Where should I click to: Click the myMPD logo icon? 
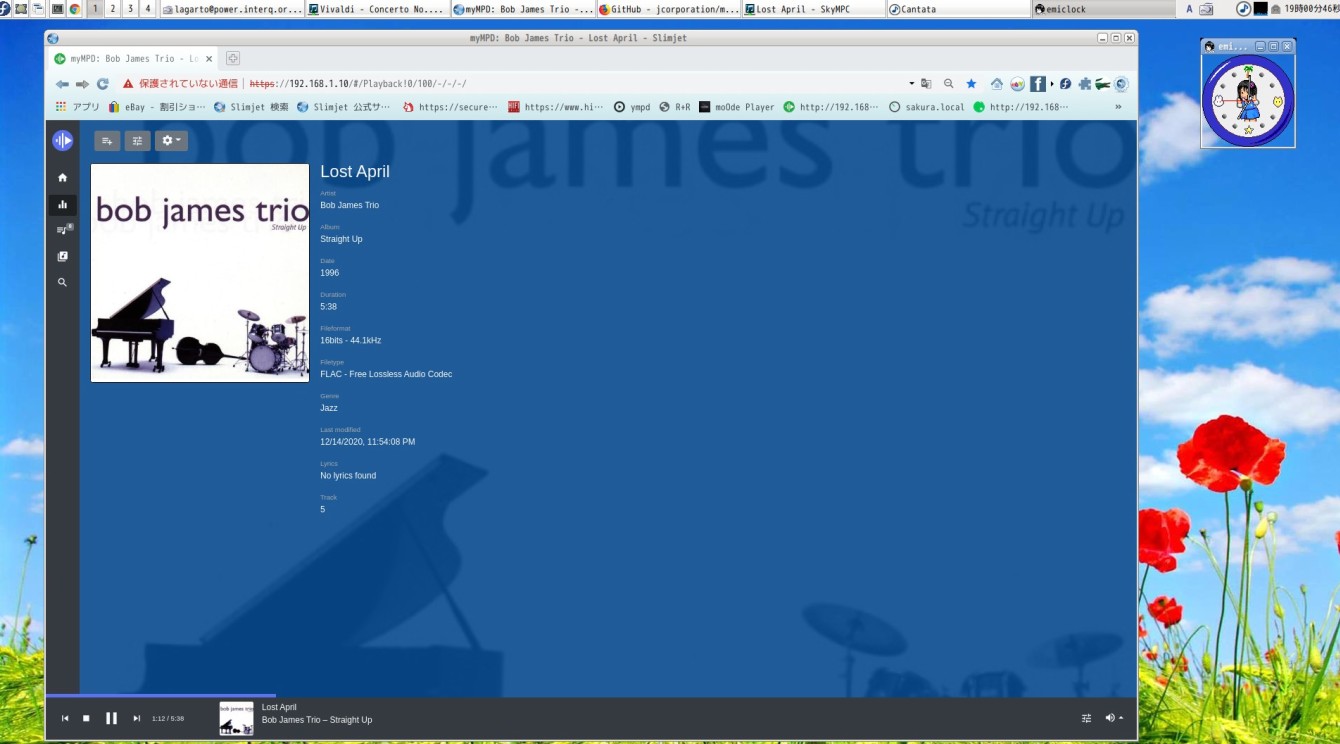point(62,141)
